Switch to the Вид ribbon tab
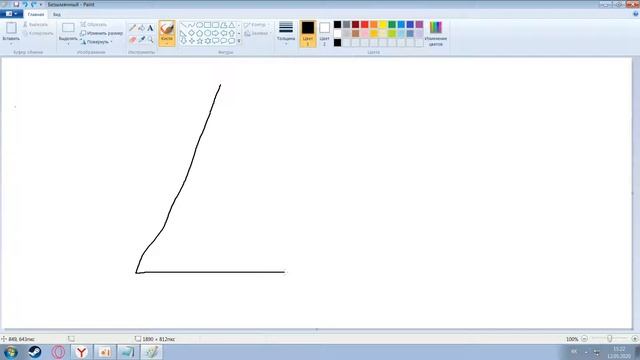Screen dimensions: 640x360 click(57, 14)
